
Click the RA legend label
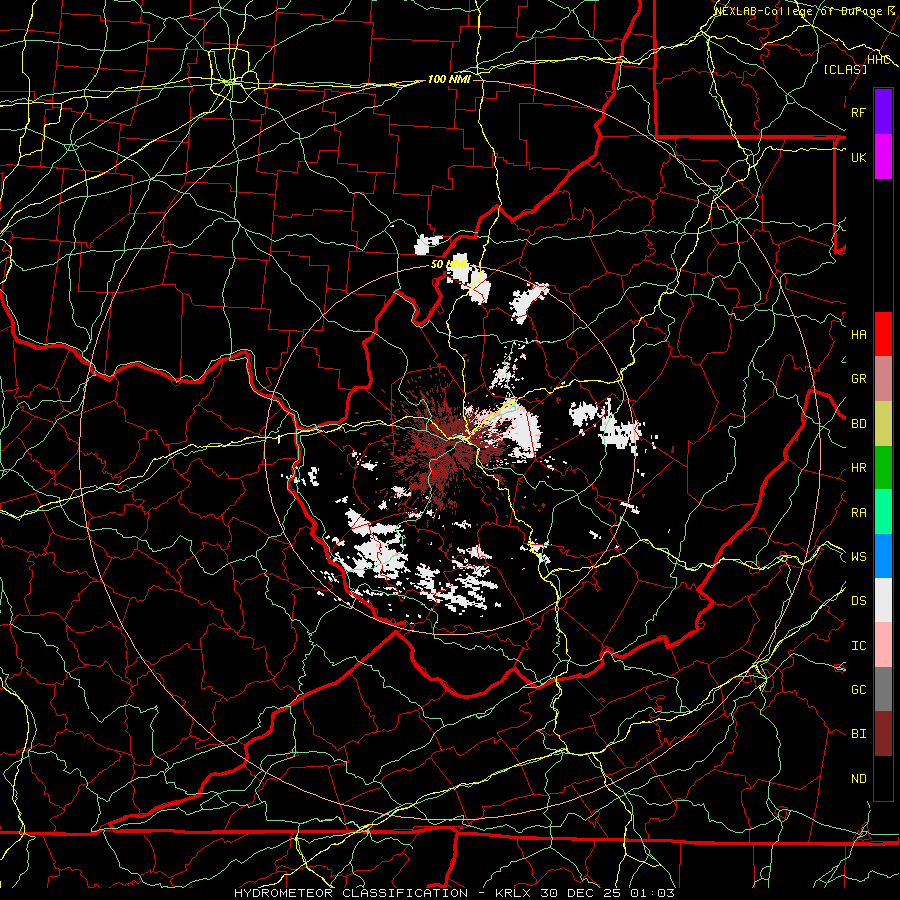pos(858,513)
